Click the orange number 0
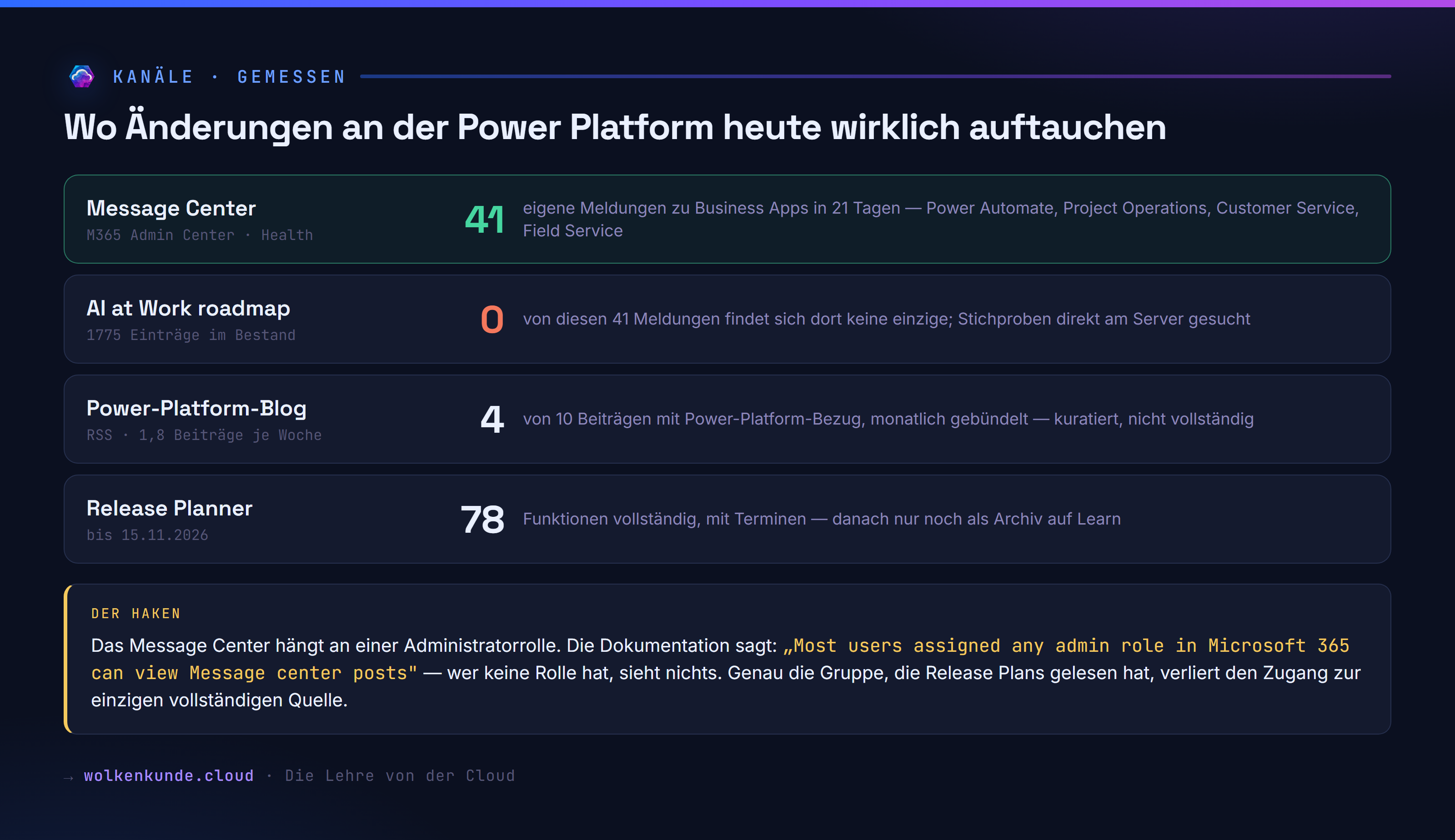The height and width of the screenshot is (840, 1455). [x=492, y=319]
